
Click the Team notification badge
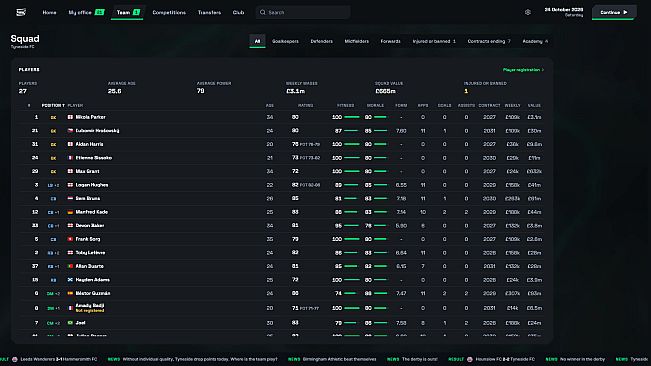point(136,12)
